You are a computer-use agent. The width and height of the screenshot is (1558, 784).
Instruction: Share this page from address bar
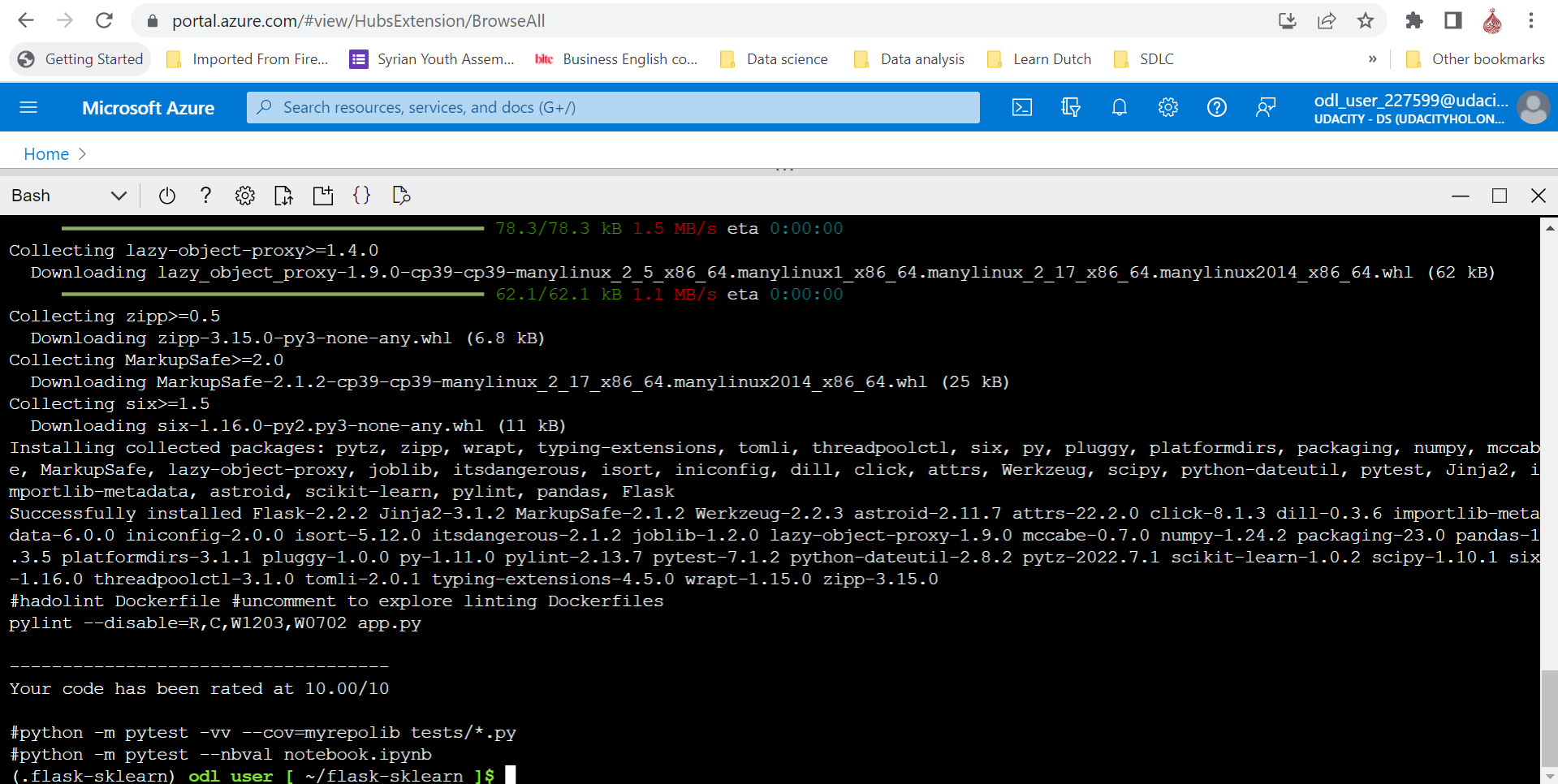[1327, 20]
